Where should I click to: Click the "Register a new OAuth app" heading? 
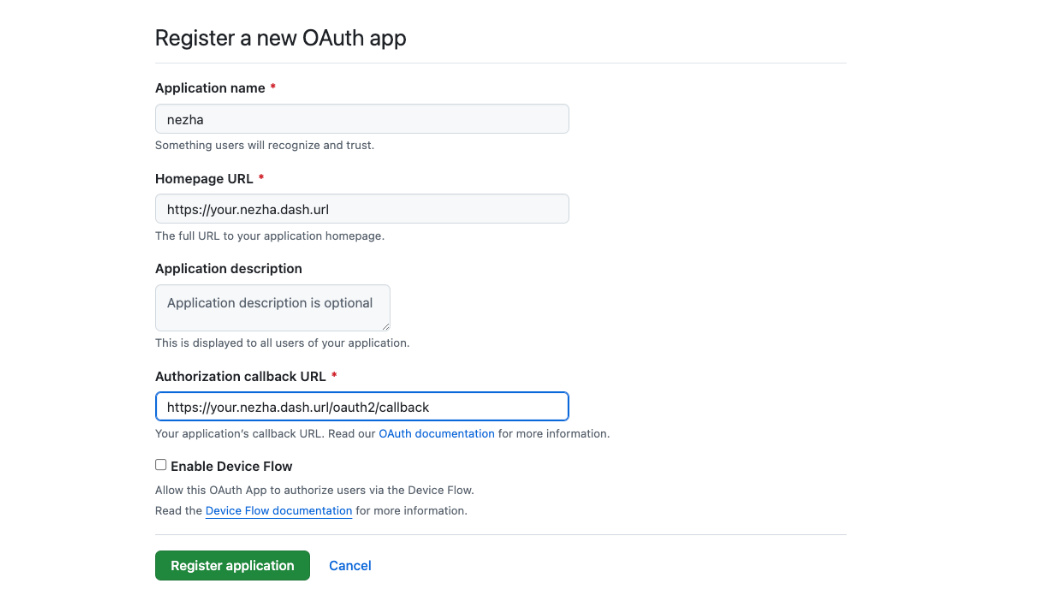coord(280,39)
